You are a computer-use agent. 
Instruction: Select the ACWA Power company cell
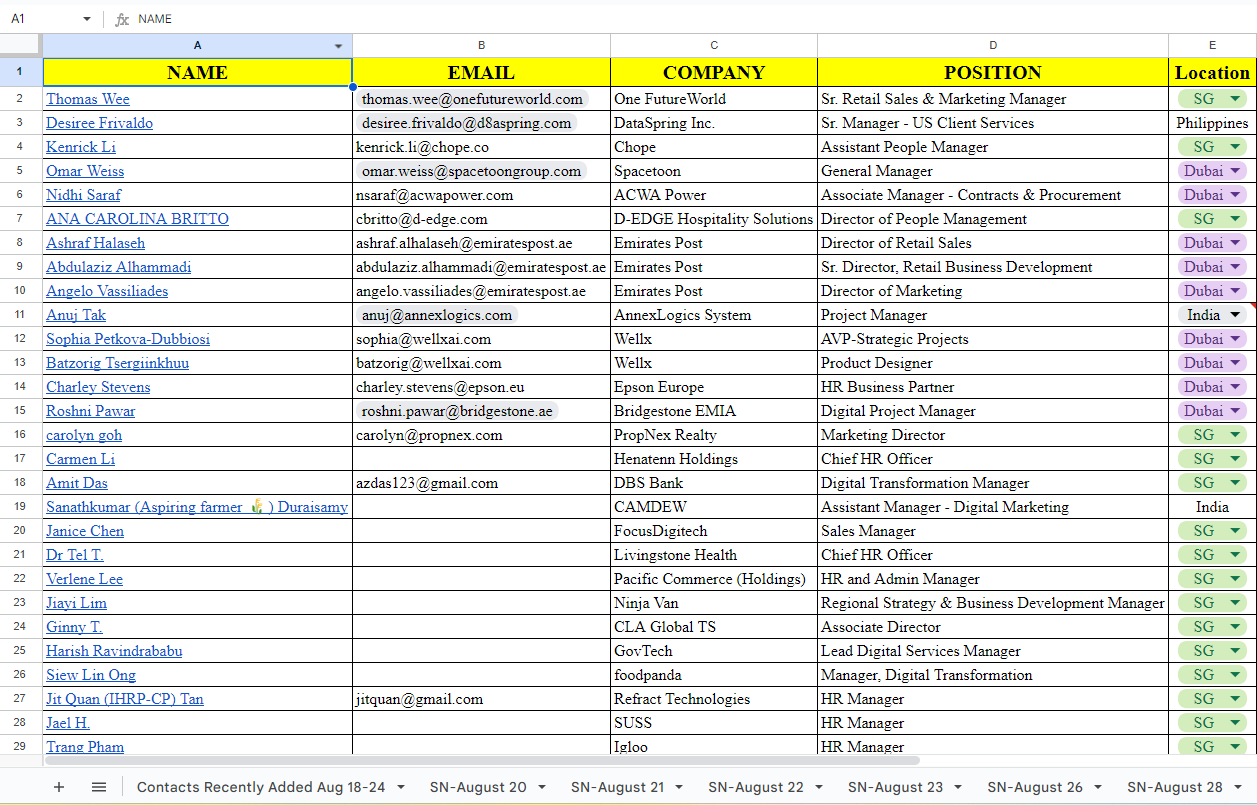tap(714, 195)
